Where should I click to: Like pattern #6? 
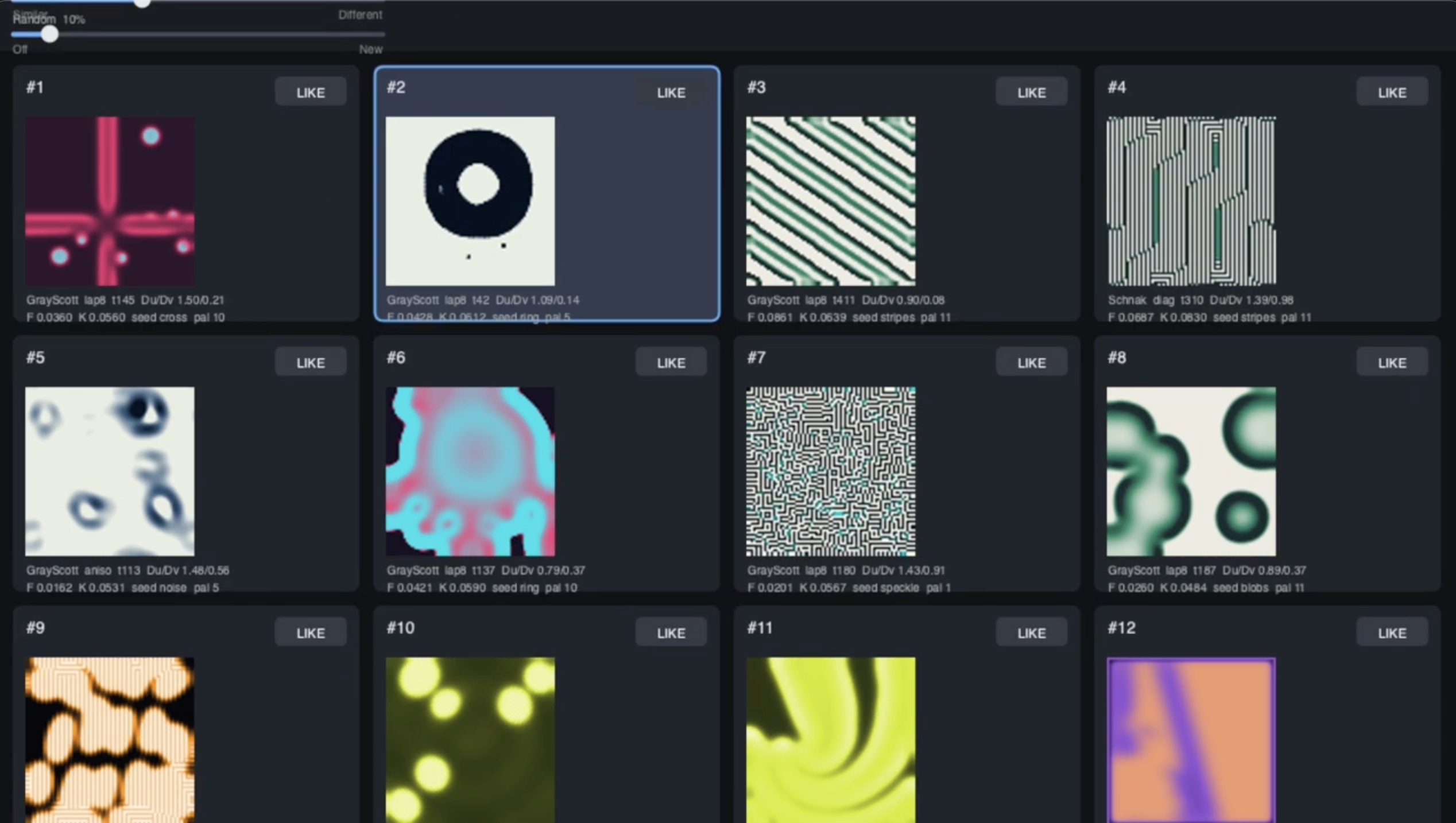pyautogui.click(x=671, y=362)
